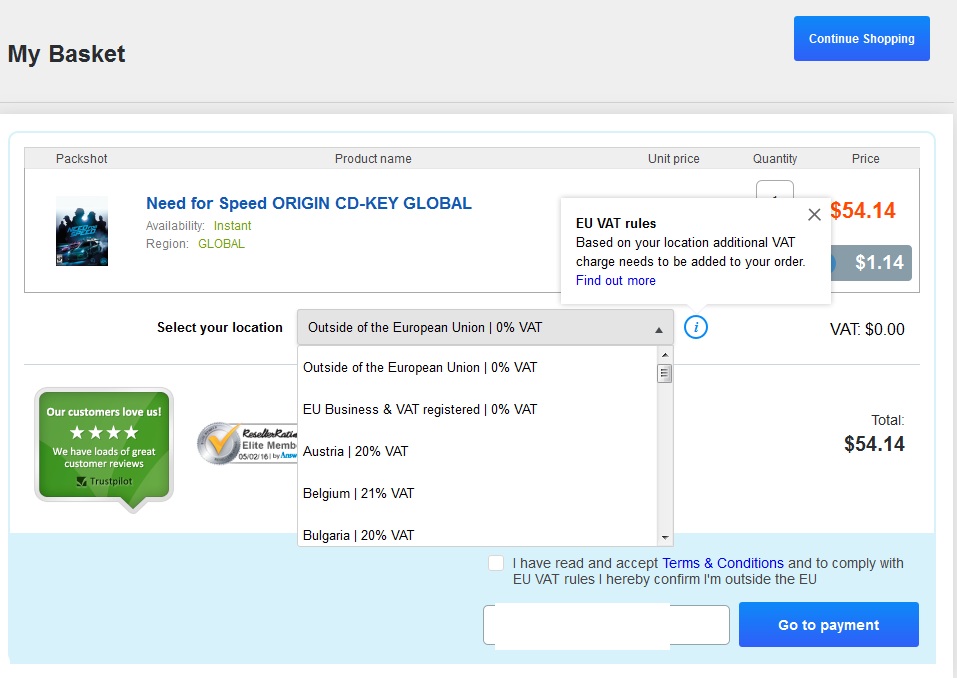Viewport: 957px width, 678px height.
Task: Click the VAT info icon
Action: (x=696, y=327)
